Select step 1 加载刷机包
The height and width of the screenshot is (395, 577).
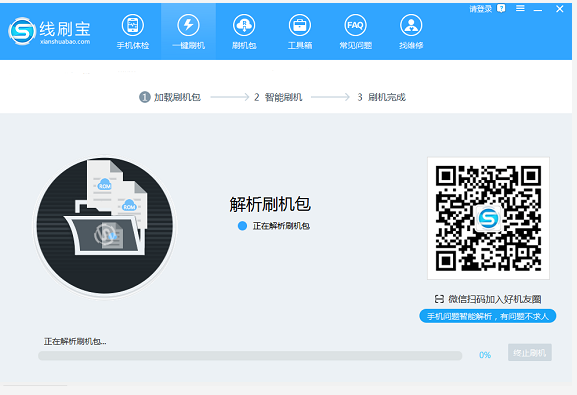point(170,97)
